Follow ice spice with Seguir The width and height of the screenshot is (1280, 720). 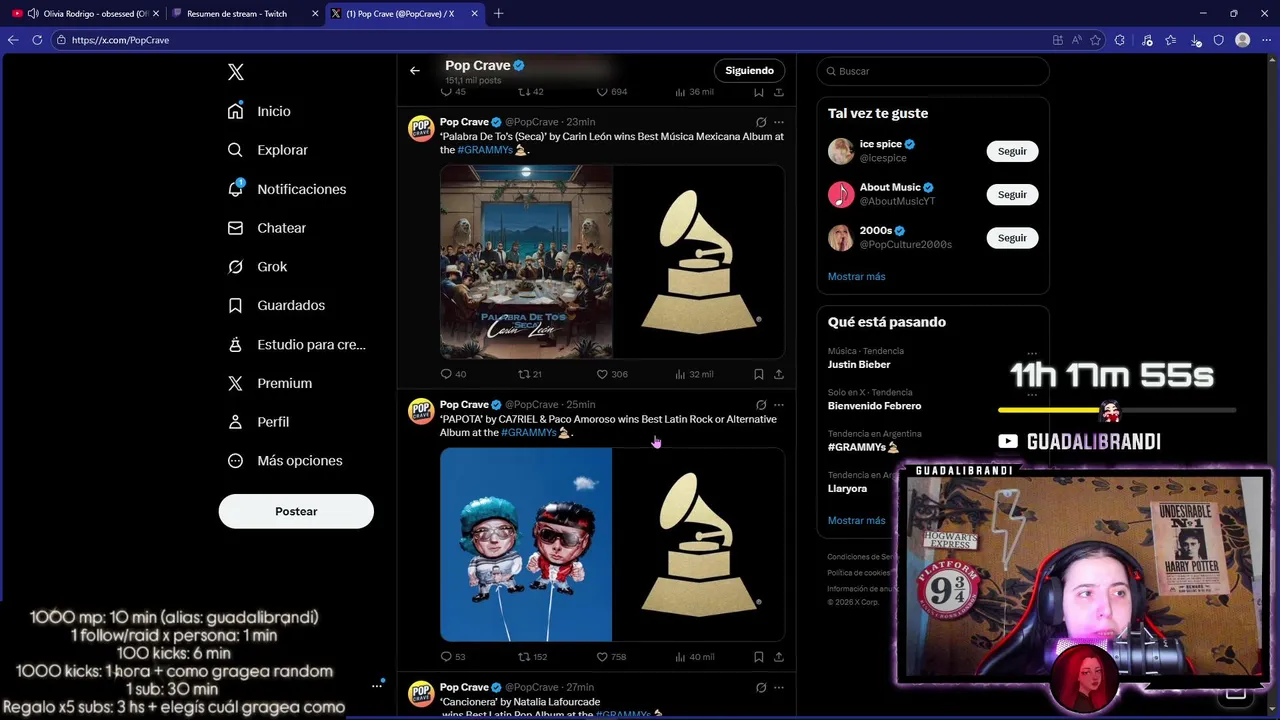tap(1012, 151)
